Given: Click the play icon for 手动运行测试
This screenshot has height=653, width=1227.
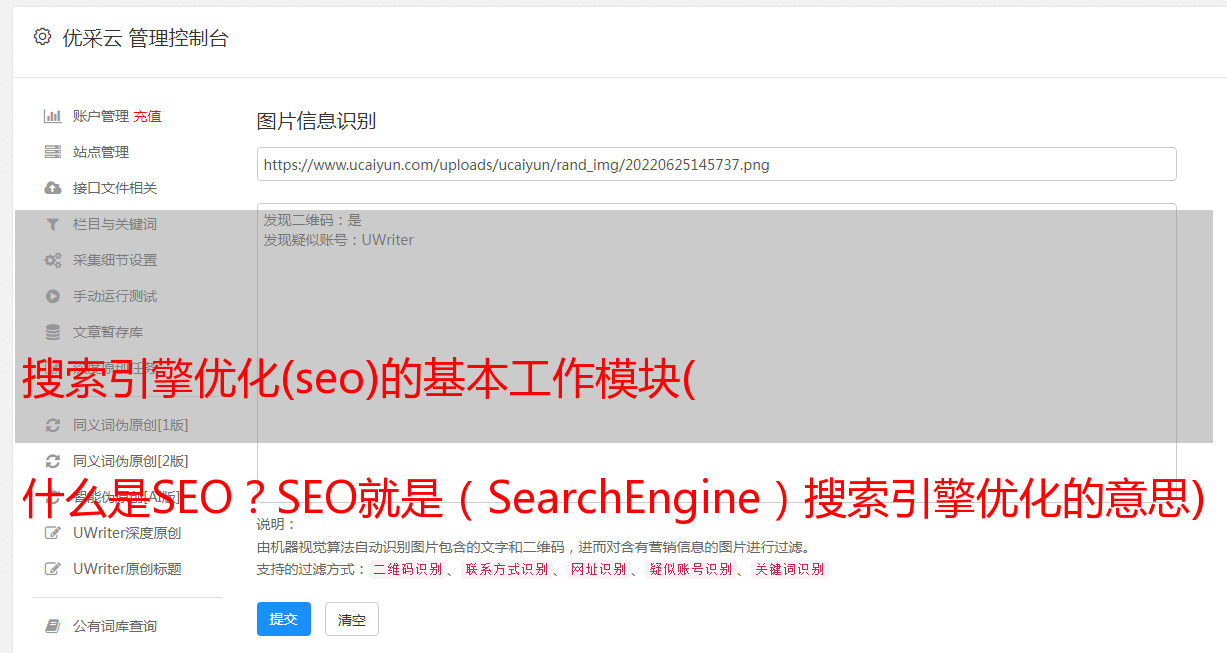Looking at the screenshot, I should (x=53, y=296).
